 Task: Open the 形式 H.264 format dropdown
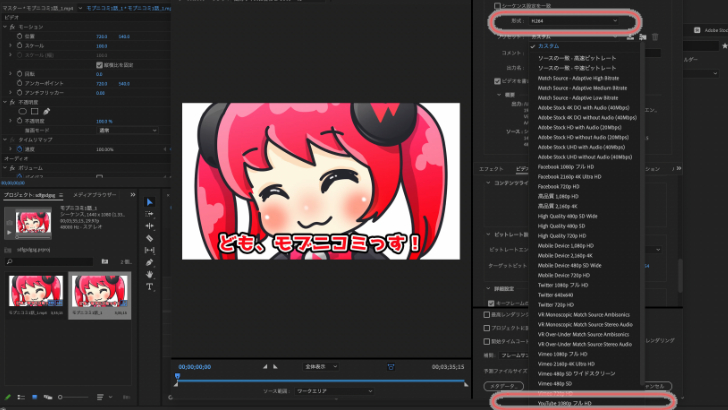point(574,21)
